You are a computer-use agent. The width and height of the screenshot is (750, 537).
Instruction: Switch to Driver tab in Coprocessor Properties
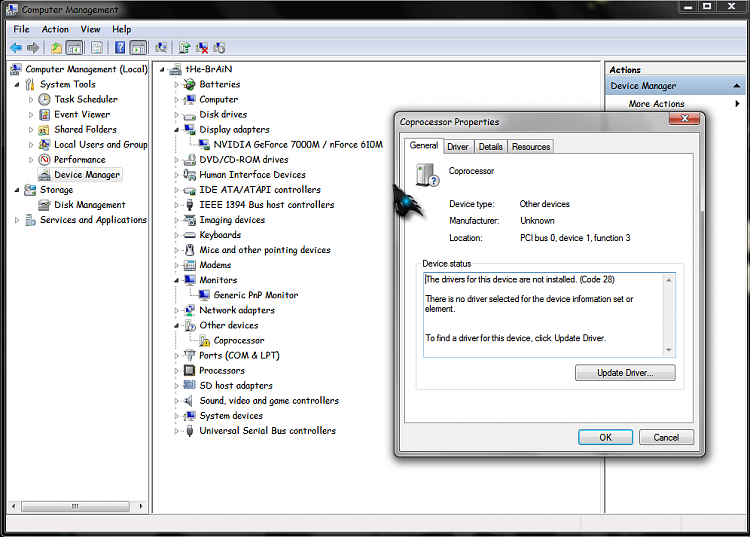[x=458, y=147]
